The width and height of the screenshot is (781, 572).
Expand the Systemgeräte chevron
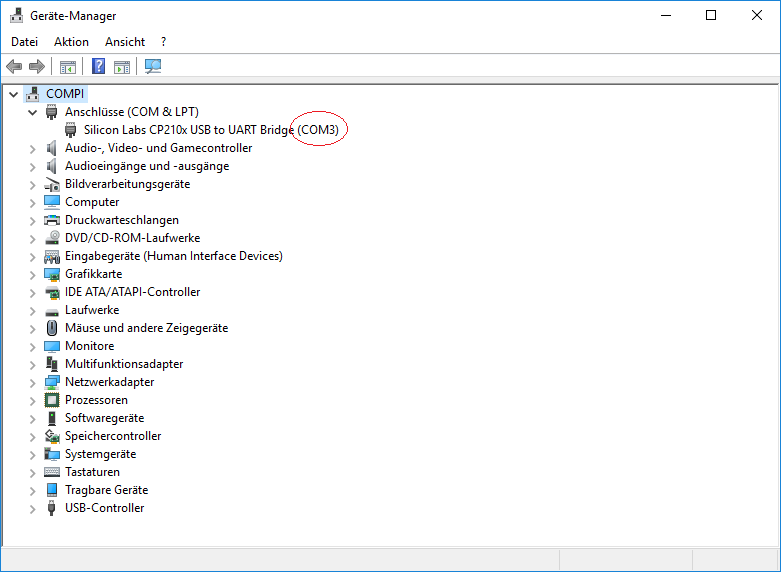[x=32, y=455]
